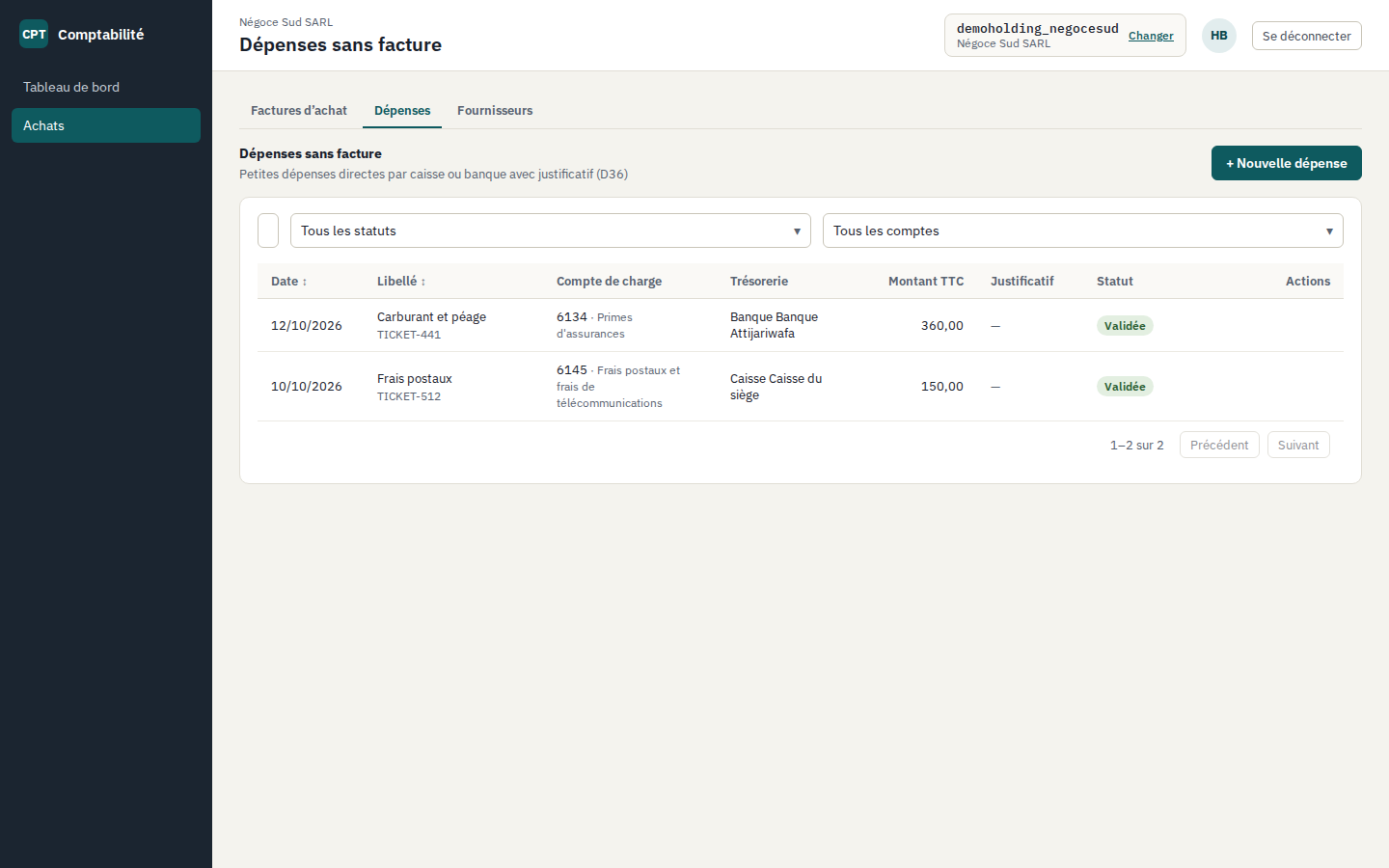Click the Justificatif column header
Image resolution: width=1389 pixels, height=868 pixels.
click(1022, 282)
